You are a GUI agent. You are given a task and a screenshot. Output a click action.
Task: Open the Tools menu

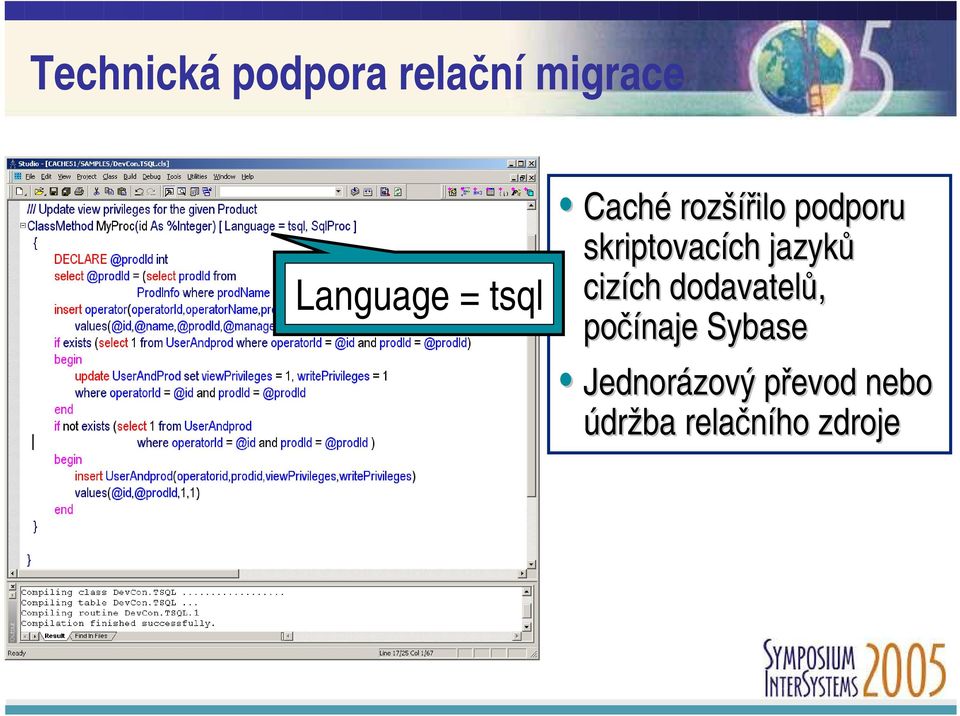coord(174,176)
